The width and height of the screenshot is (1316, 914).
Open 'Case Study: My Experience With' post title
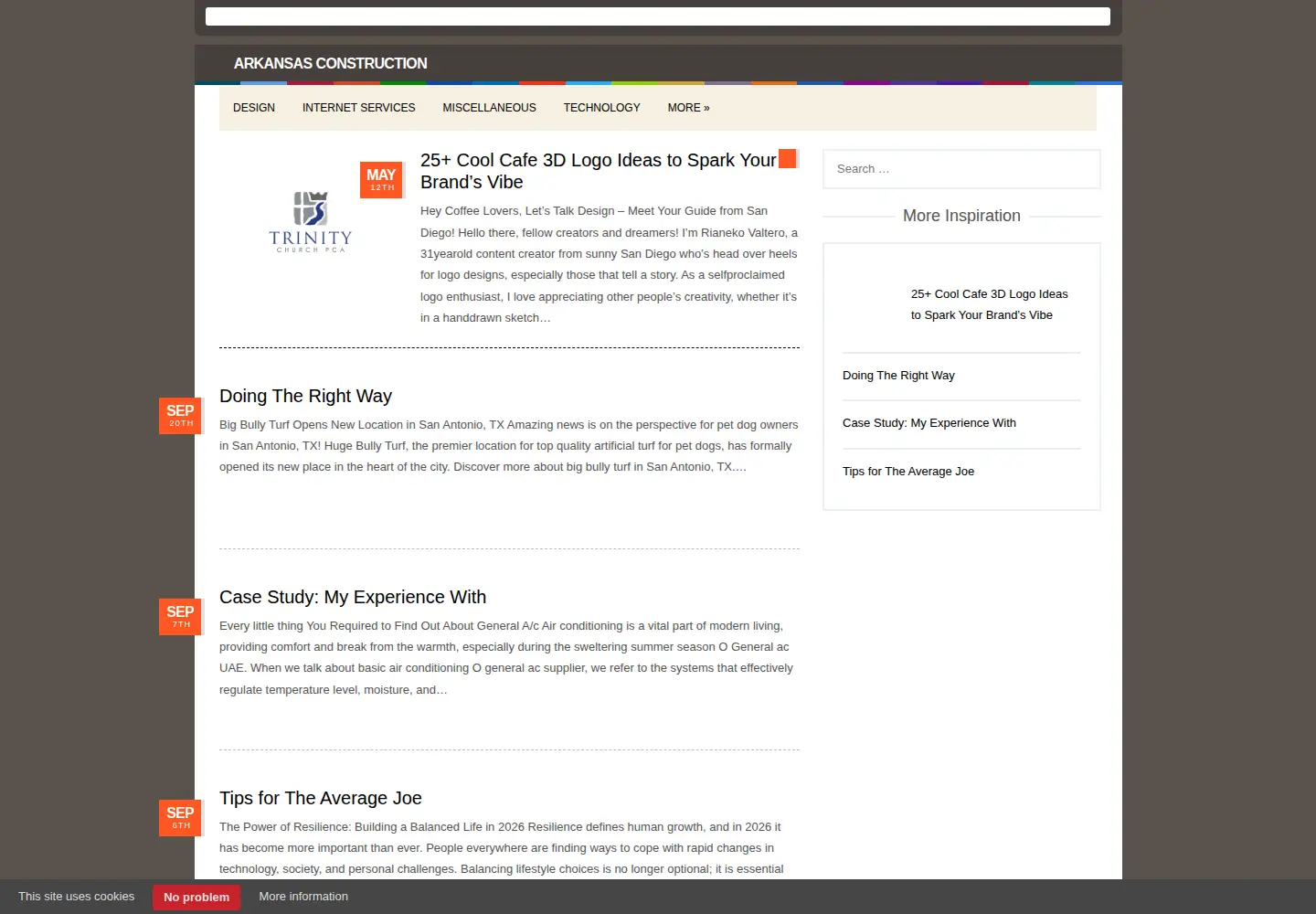[353, 597]
